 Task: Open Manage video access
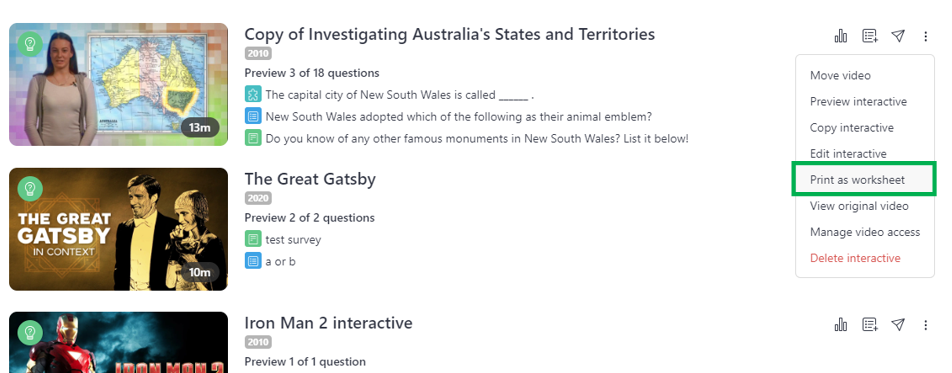(865, 232)
